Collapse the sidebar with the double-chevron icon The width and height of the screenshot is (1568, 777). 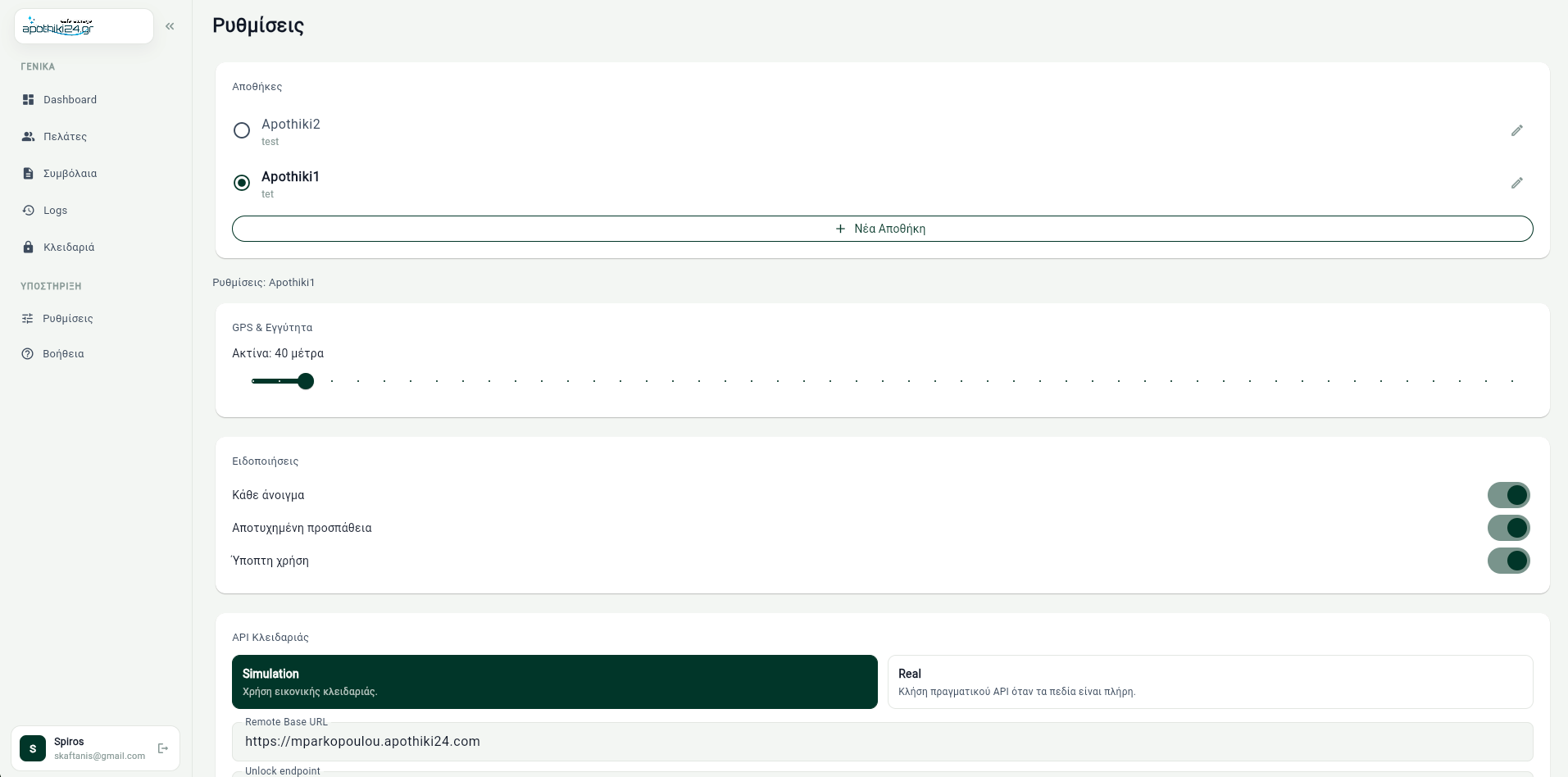(170, 26)
